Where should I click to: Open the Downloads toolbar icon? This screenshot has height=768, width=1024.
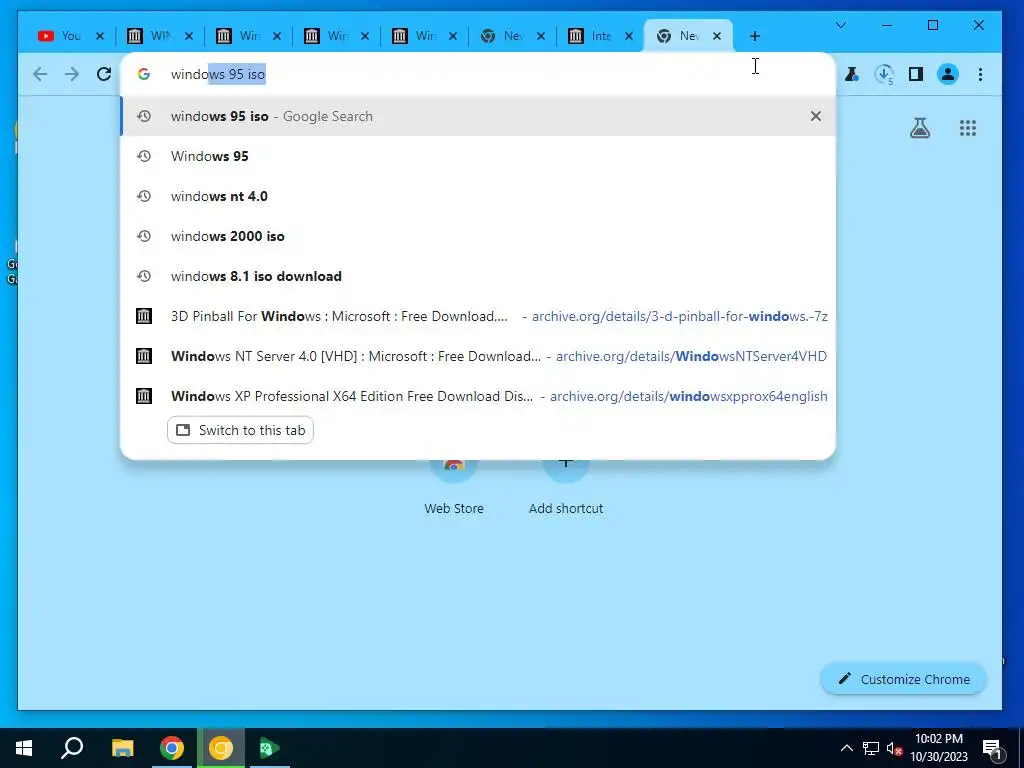[x=884, y=74]
